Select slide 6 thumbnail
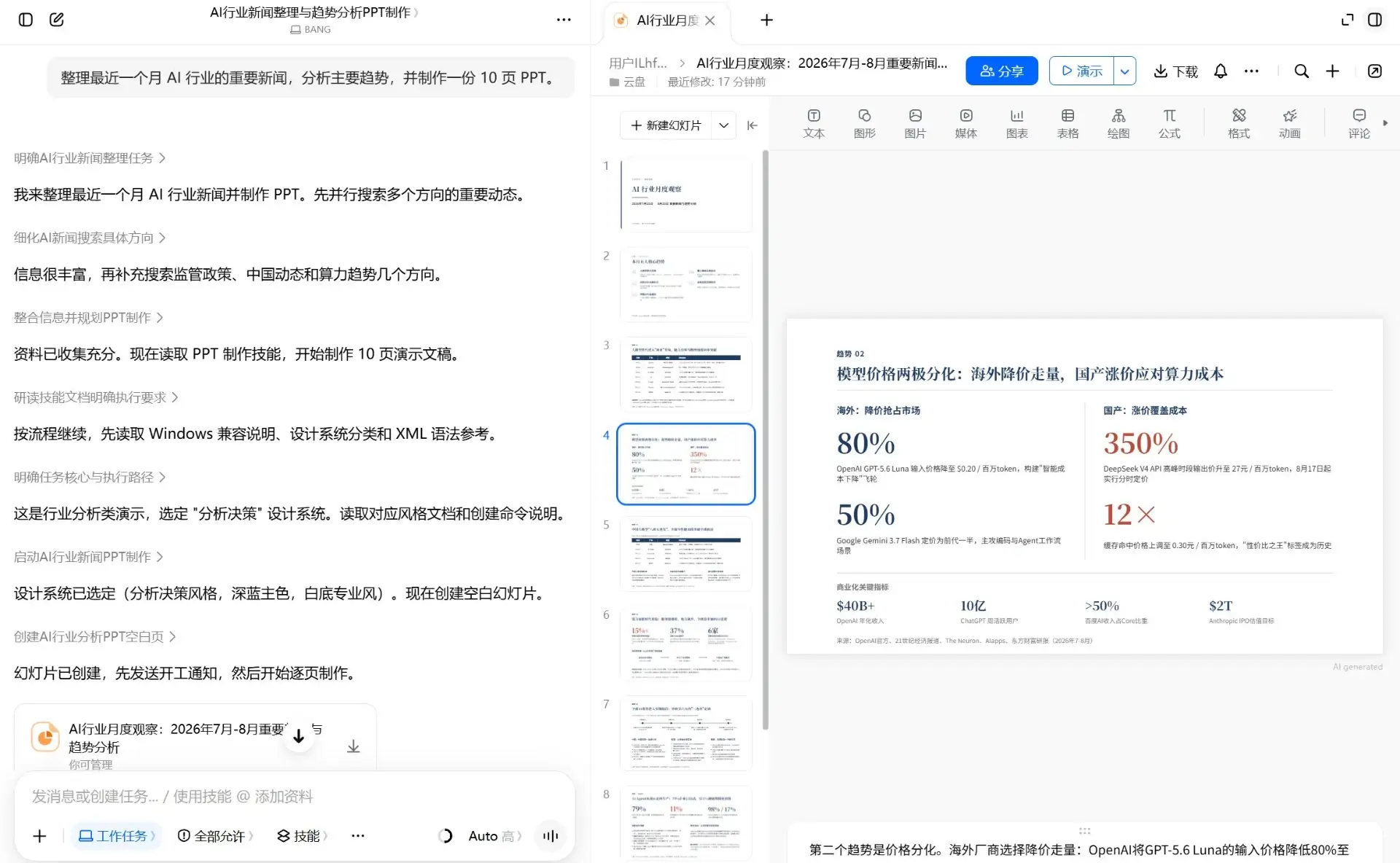This screenshot has height=863, width=1400. (686, 644)
